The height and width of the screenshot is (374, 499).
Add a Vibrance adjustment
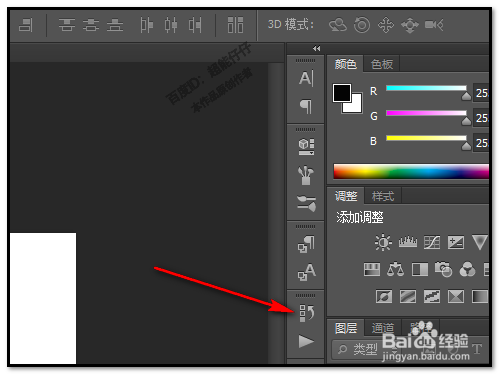point(480,242)
